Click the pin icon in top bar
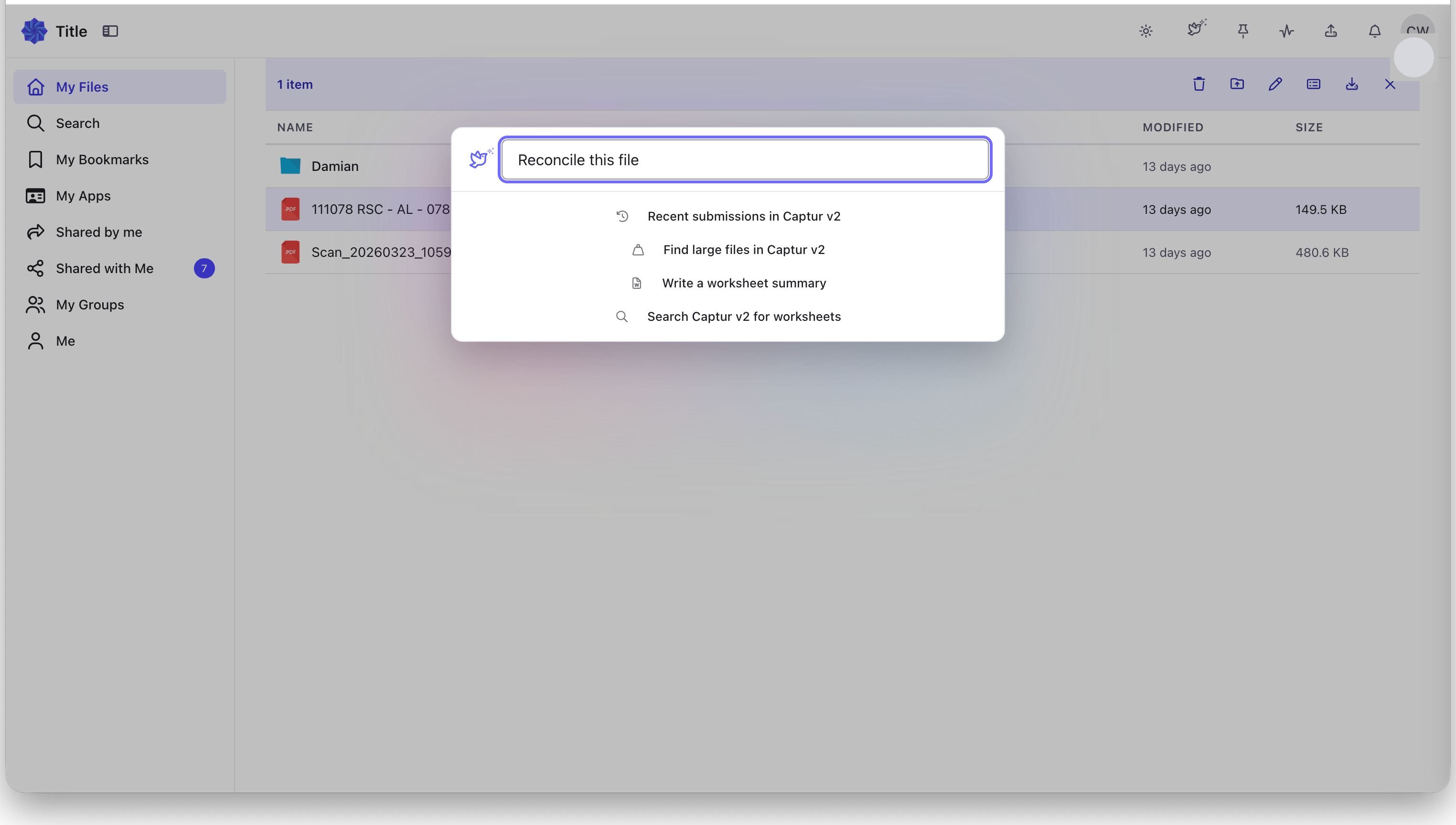Screen dimensions: 1456x825 (x=1242, y=31)
